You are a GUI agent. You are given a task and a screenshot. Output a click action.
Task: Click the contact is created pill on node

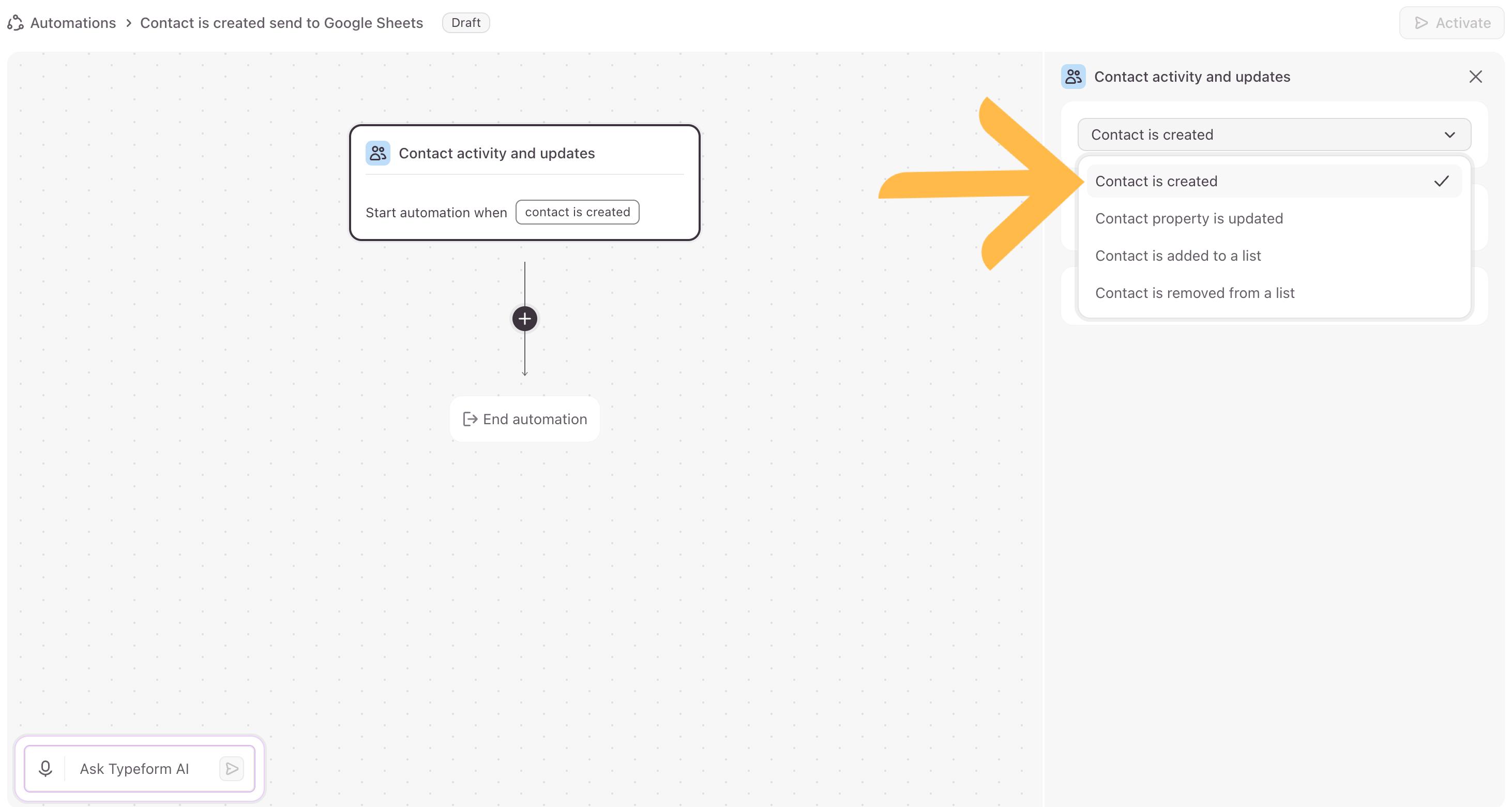tap(577, 212)
